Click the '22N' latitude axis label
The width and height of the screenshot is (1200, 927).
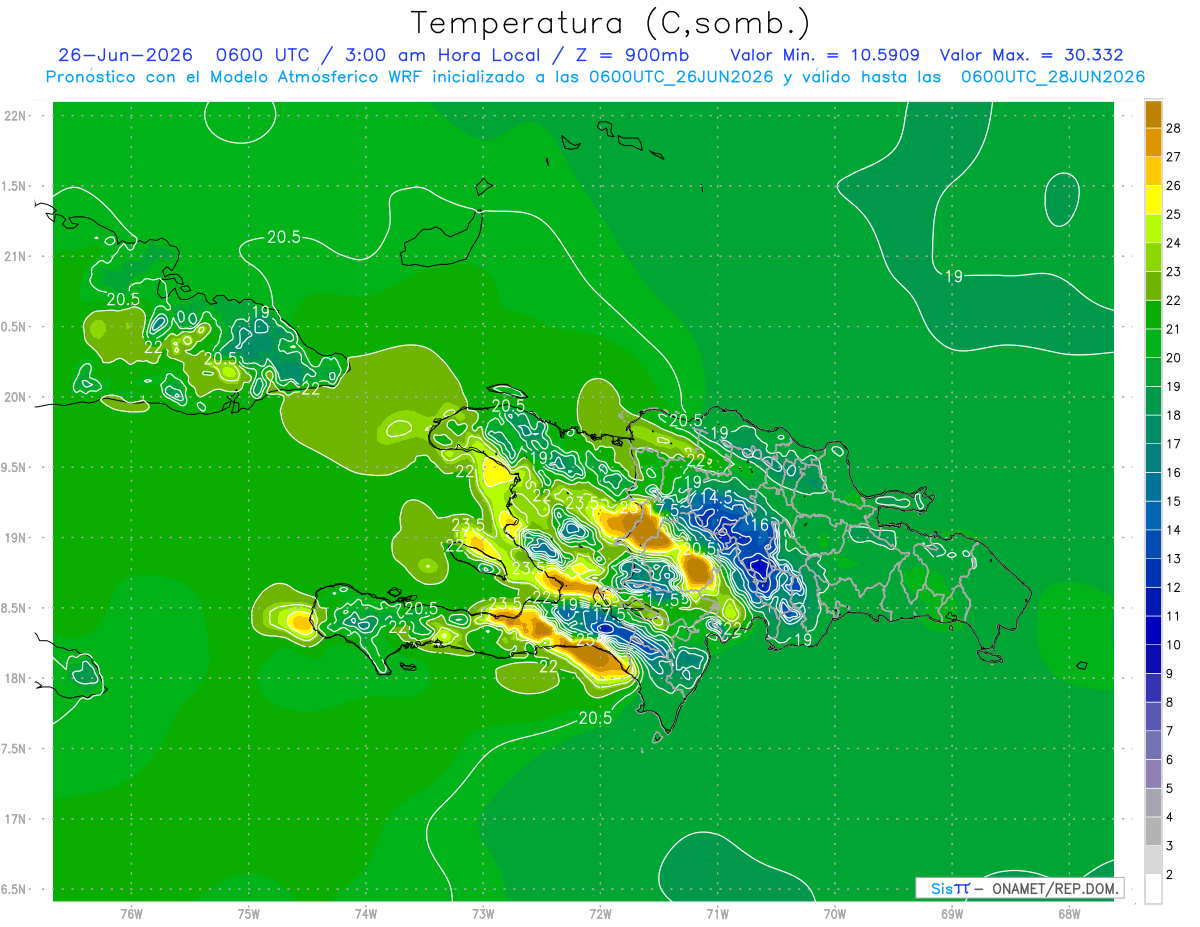(15, 115)
